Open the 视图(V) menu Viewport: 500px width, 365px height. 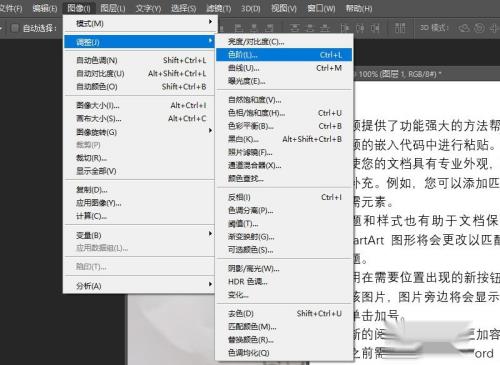pyautogui.click(x=284, y=8)
